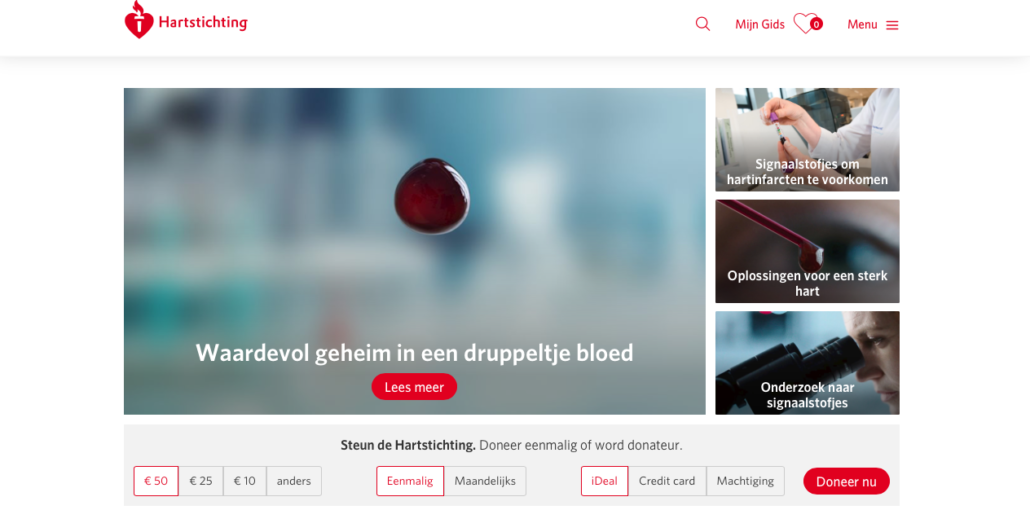Switch donation frequency to Maandelijks
Viewport: 1030px width, 532px height.
pyautogui.click(x=485, y=481)
